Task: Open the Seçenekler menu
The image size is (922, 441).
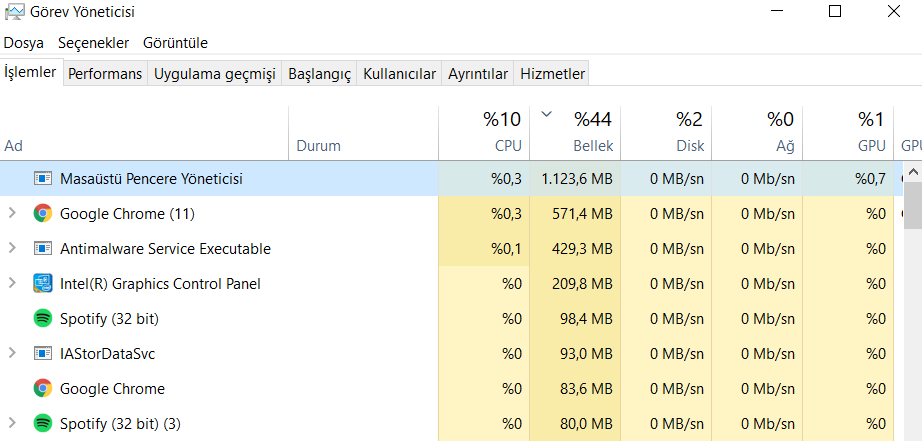Action: (93, 43)
